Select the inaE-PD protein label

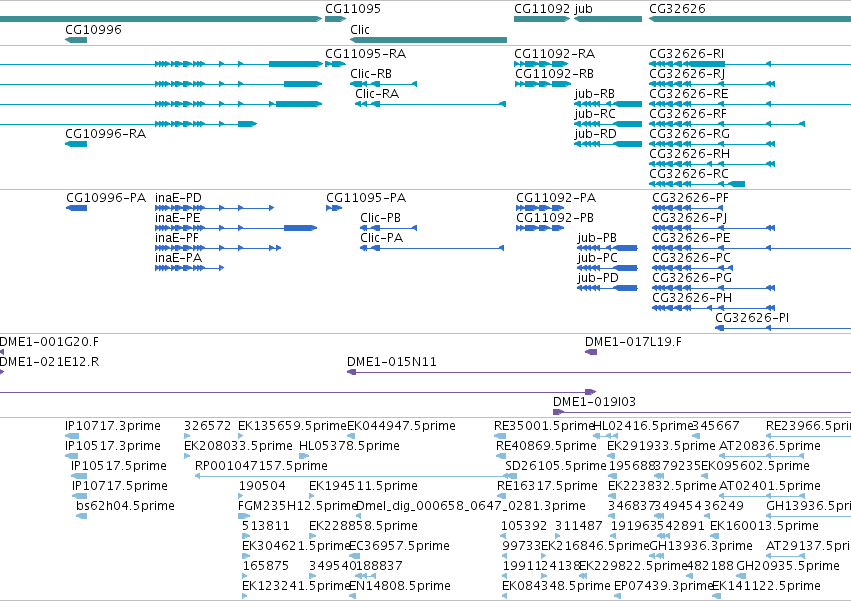point(178,198)
